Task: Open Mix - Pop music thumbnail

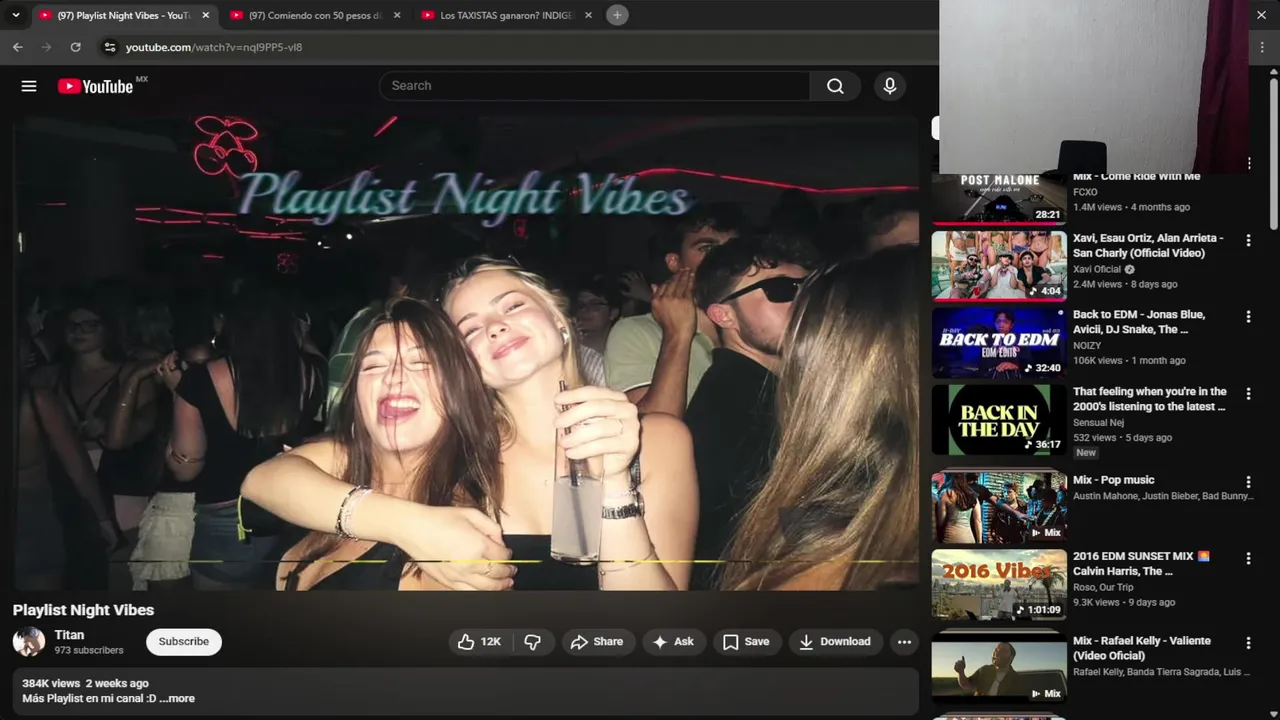Action: pyautogui.click(x=999, y=506)
